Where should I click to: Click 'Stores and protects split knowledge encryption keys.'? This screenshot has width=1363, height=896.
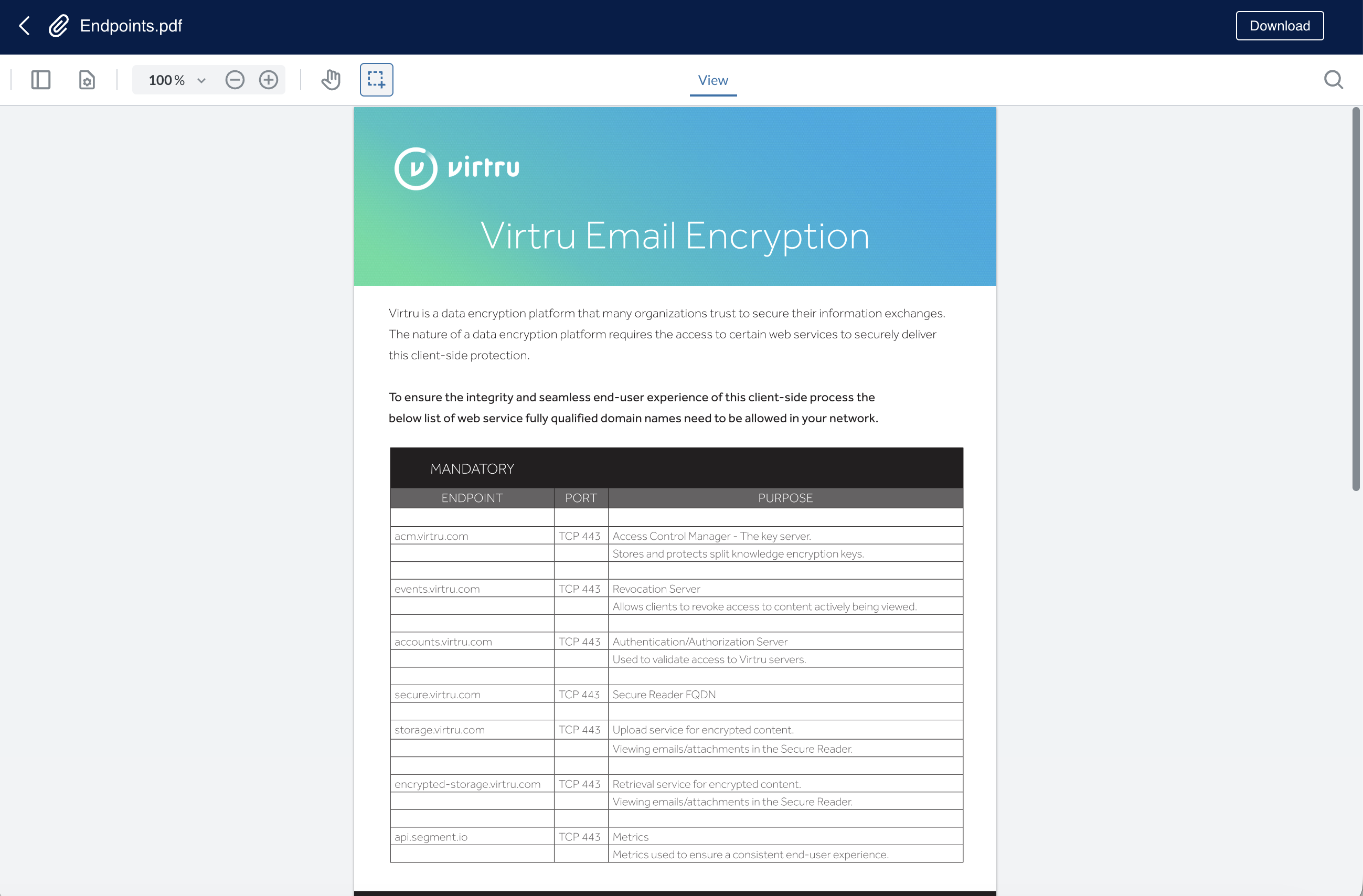(738, 553)
